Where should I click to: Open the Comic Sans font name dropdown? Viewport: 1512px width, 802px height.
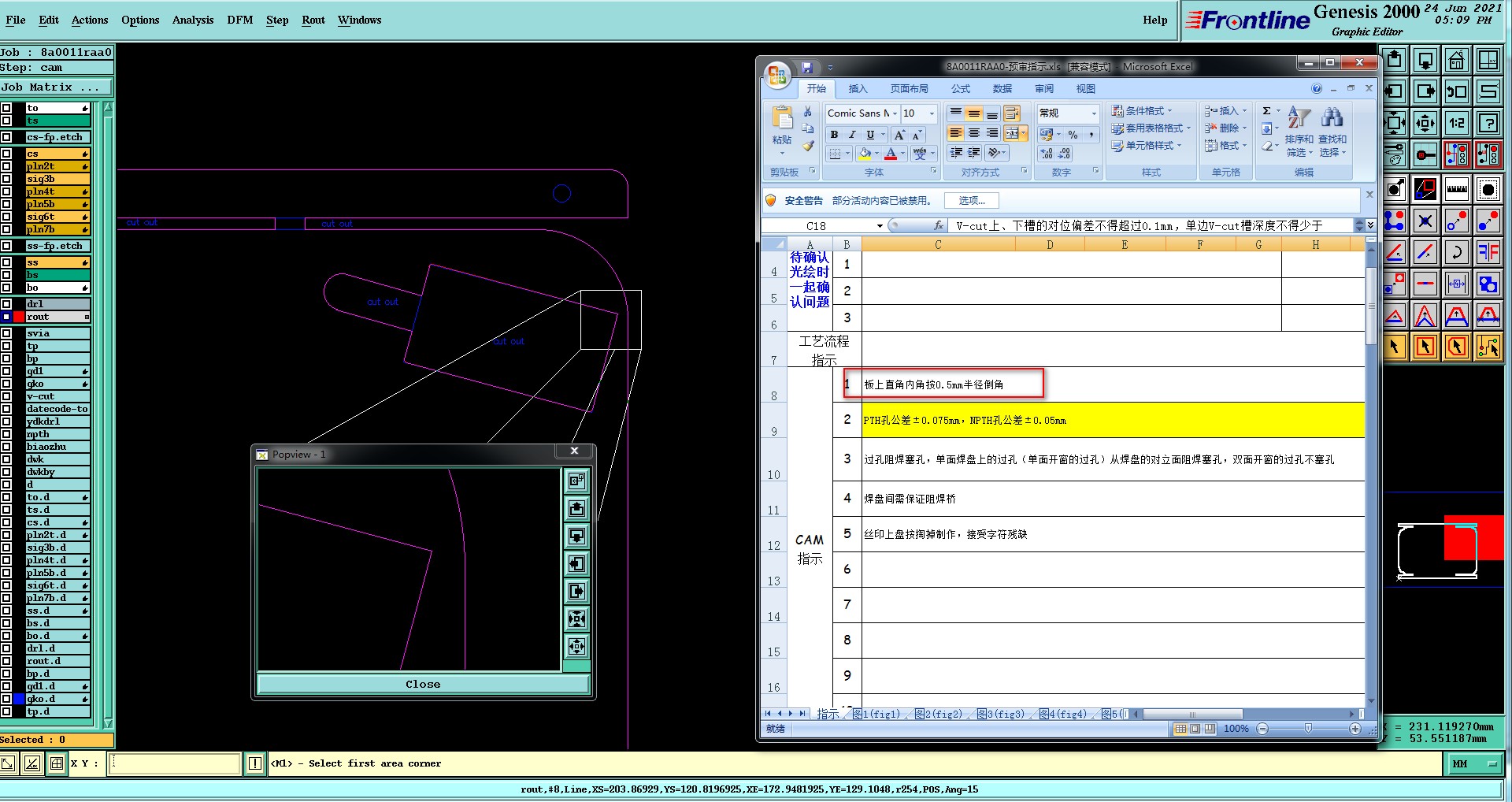(894, 113)
